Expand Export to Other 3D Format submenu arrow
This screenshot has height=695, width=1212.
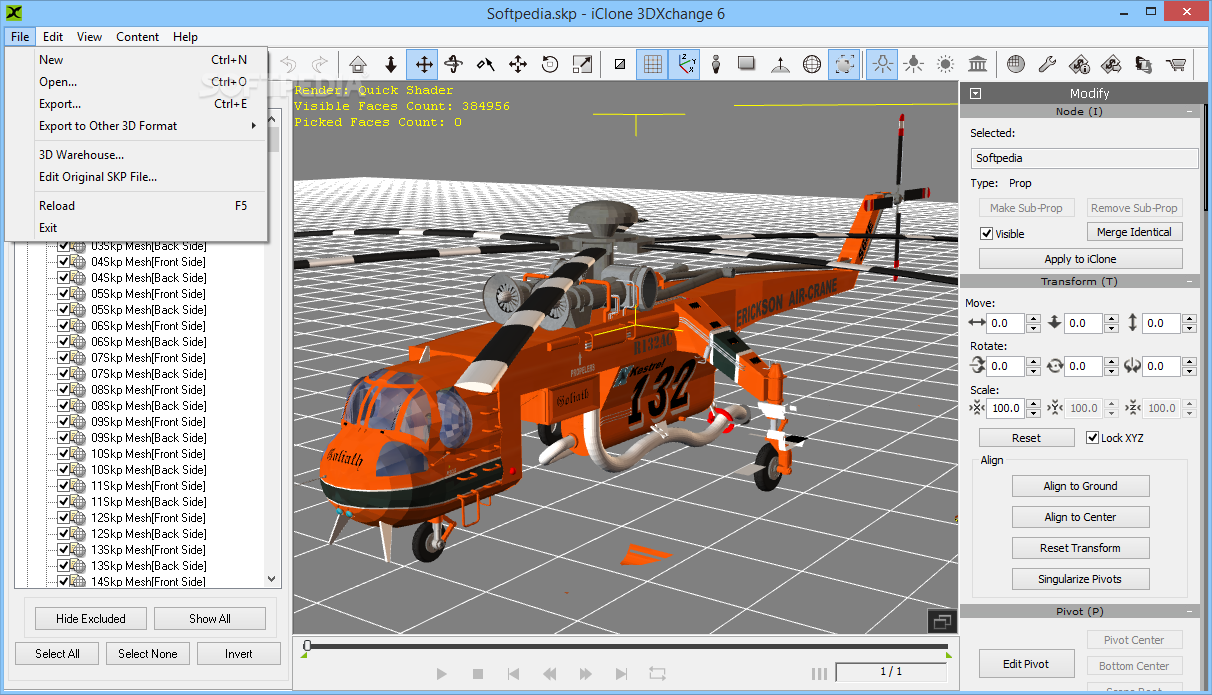[254, 126]
